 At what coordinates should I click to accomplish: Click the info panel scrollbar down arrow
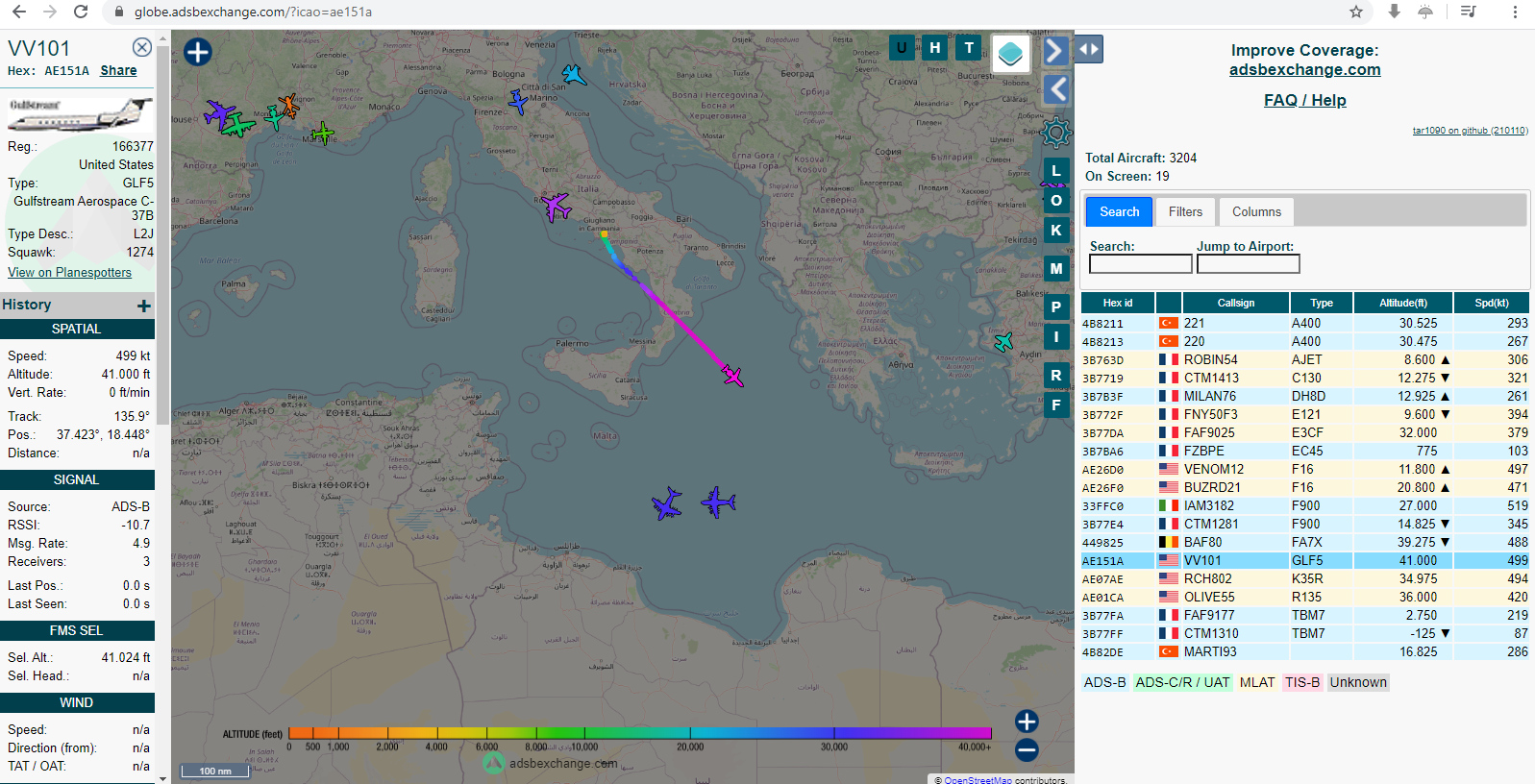(162, 778)
